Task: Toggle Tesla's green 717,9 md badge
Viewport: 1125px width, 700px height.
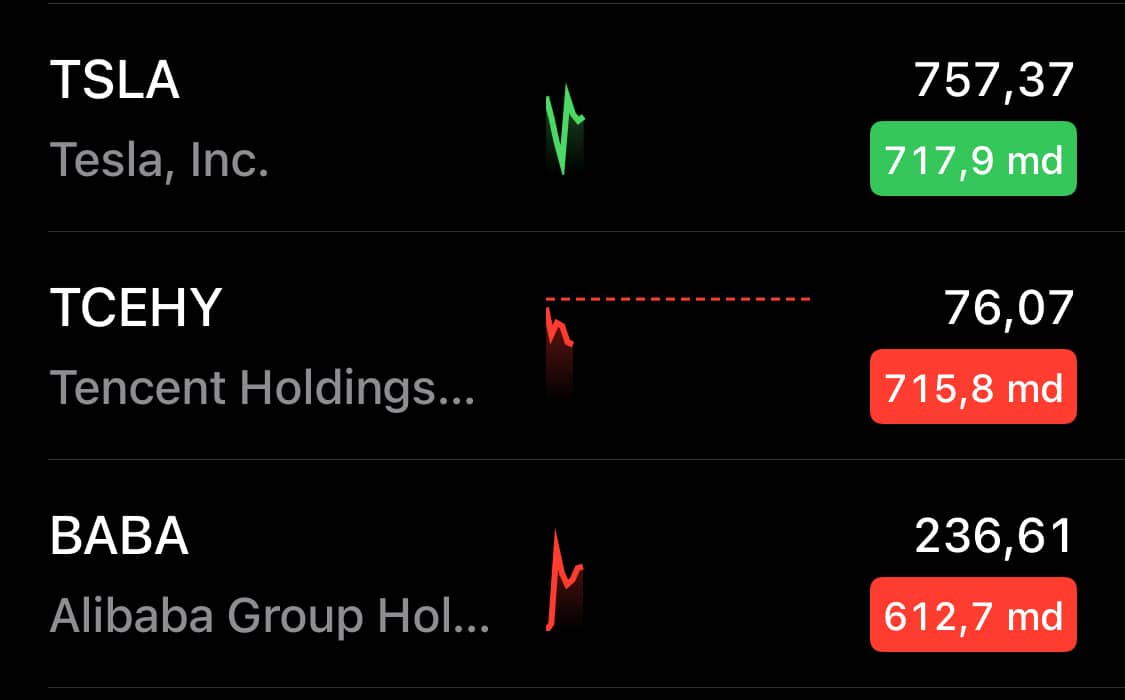Action: click(973, 159)
